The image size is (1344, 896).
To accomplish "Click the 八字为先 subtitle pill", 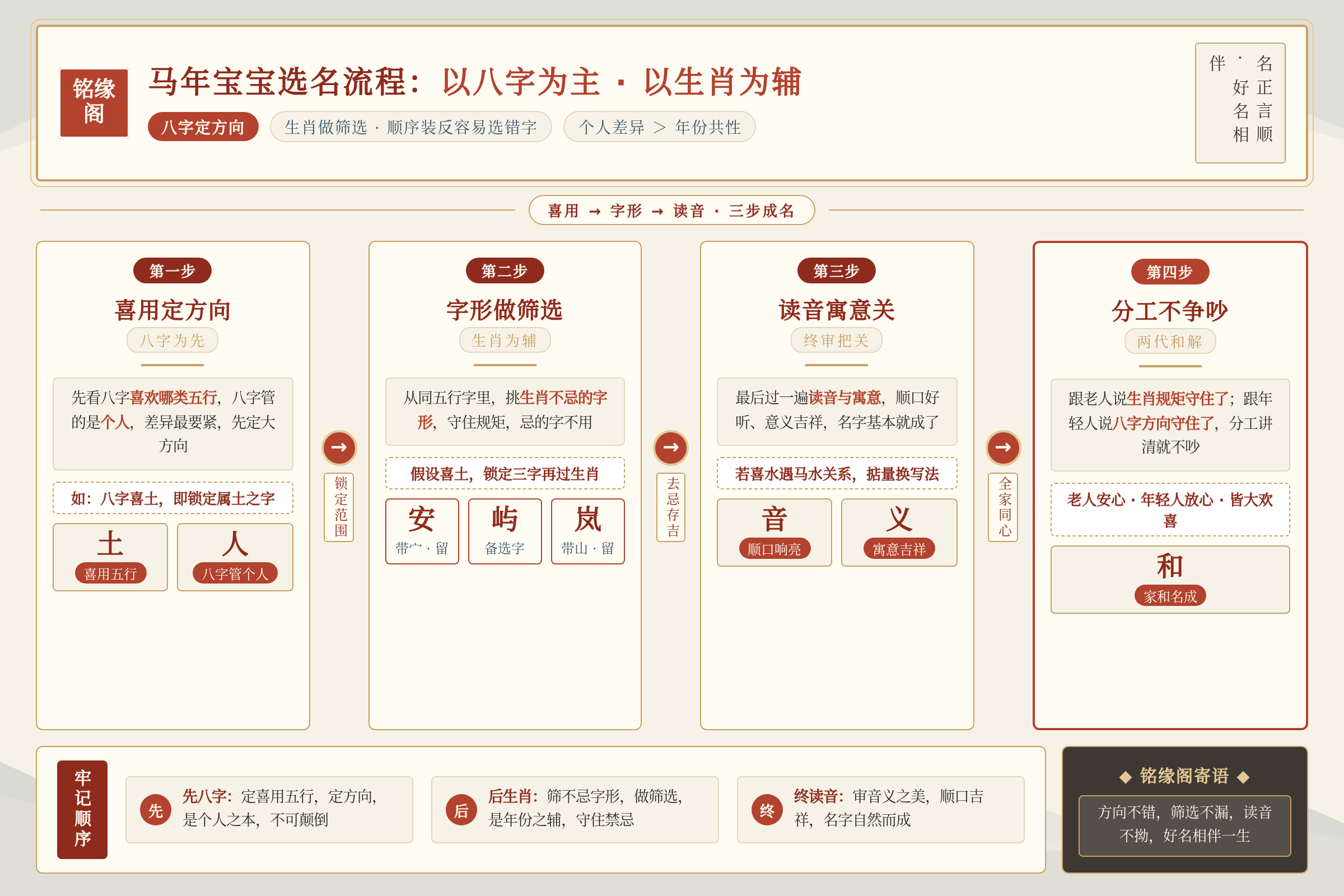I will [172, 340].
